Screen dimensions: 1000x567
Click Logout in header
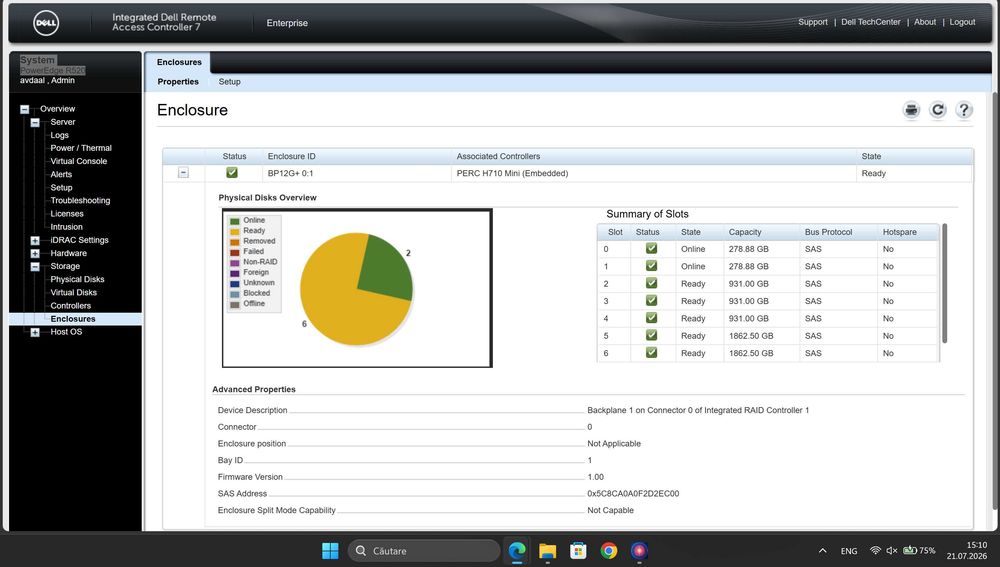(962, 22)
